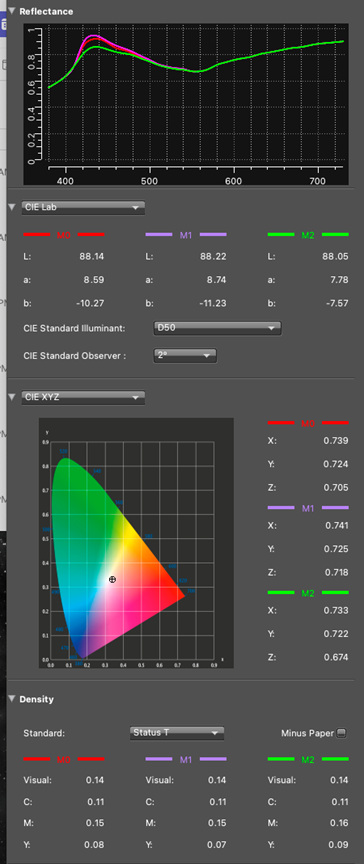Select the M1 Y value 0.725
This screenshot has height=864, width=364.
(336, 549)
